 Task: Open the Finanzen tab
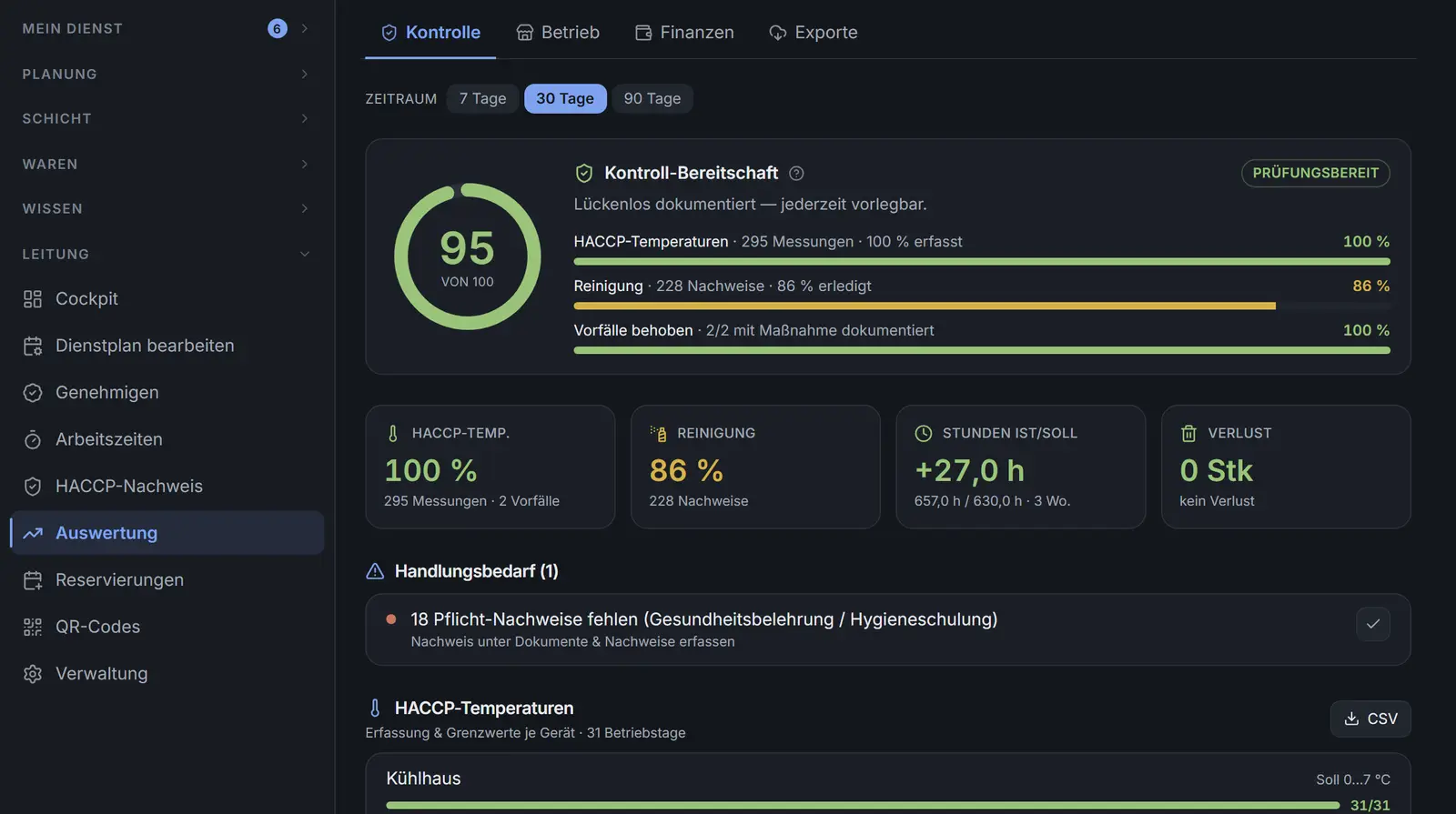(684, 33)
